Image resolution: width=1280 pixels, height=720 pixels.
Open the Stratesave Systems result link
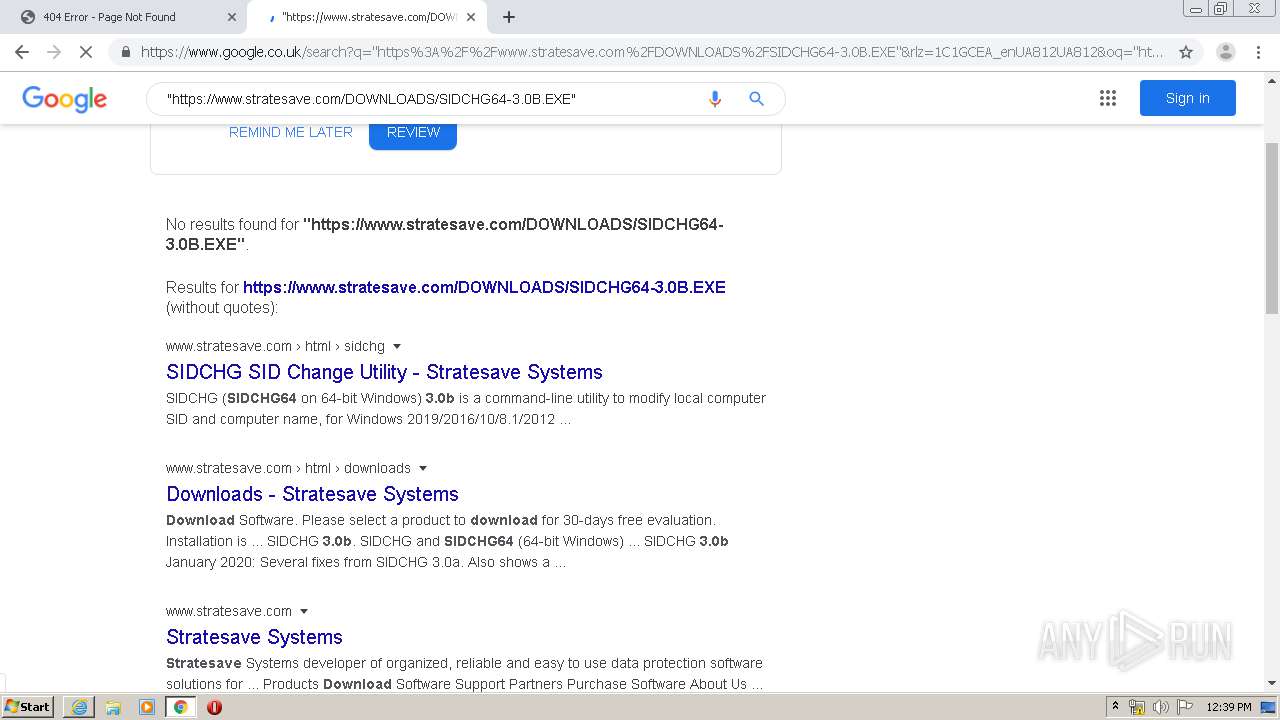(x=254, y=637)
